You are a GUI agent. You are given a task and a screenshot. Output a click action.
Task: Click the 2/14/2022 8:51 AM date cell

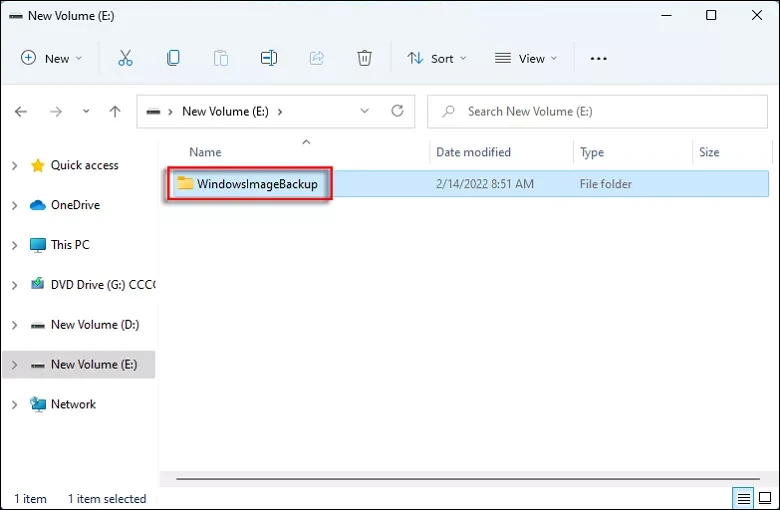[x=485, y=184]
